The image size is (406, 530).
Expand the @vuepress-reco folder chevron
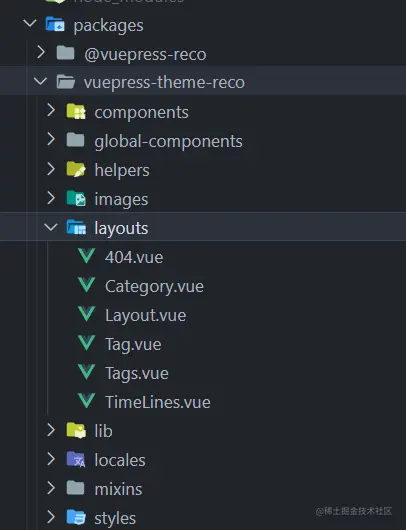pos(41,52)
